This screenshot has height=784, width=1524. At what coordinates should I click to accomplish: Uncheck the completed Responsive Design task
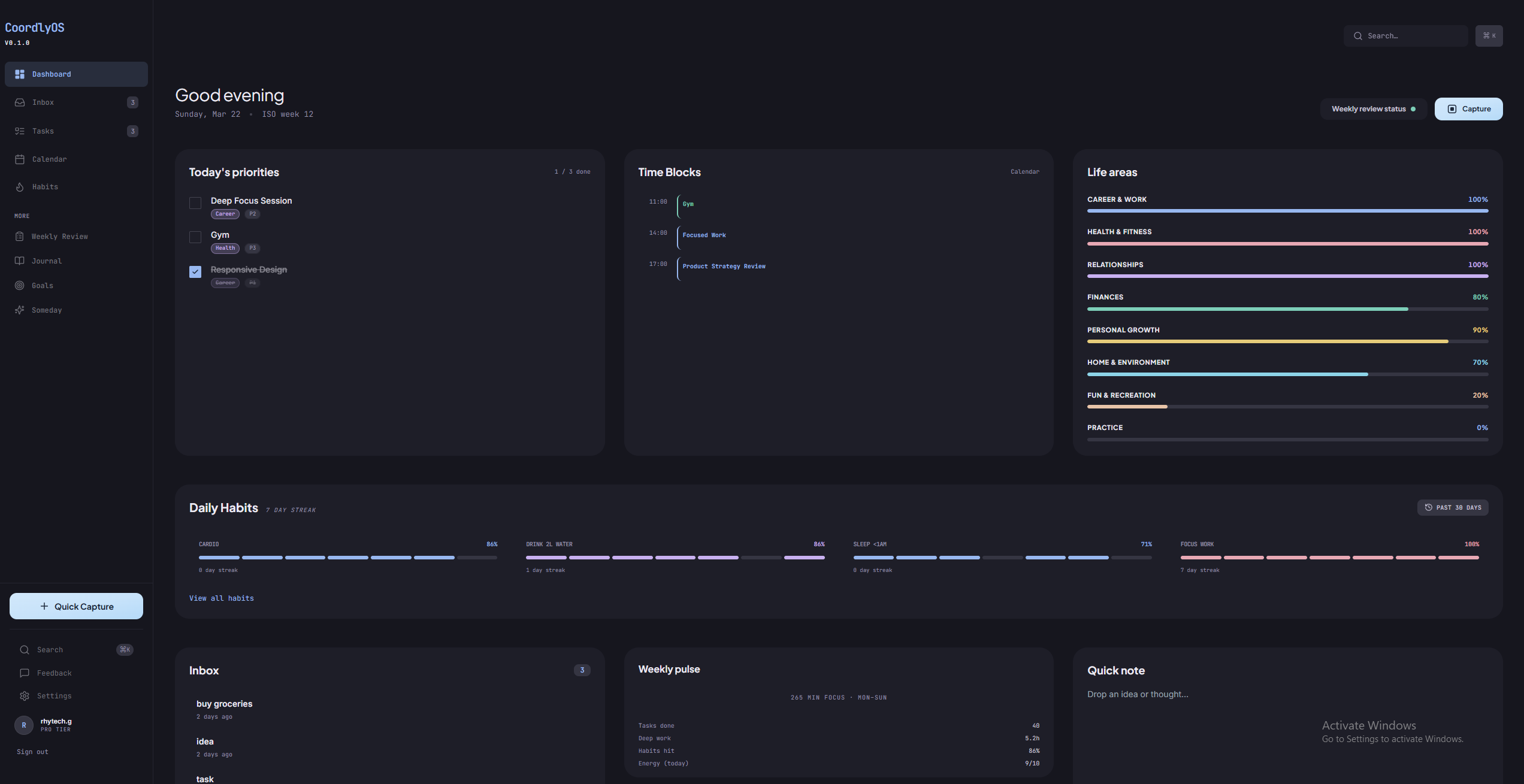click(195, 271)
